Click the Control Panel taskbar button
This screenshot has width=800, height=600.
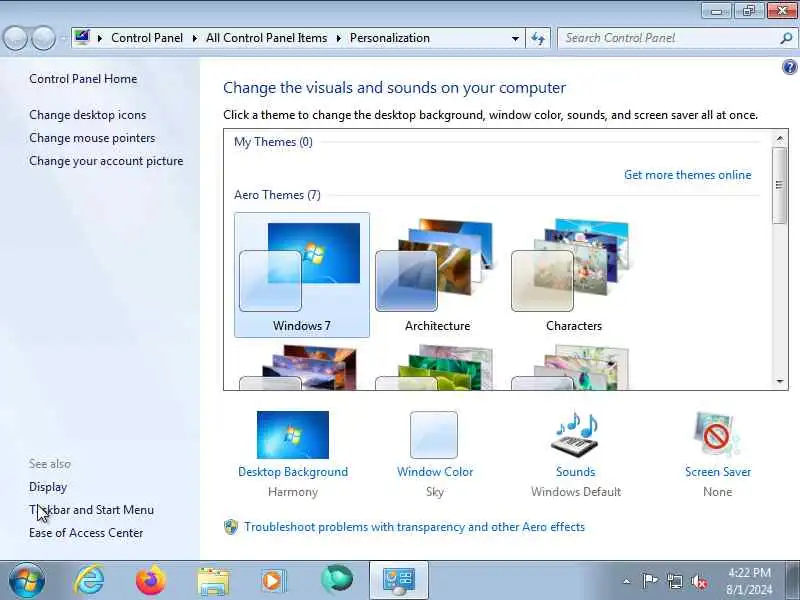[399, 580]
